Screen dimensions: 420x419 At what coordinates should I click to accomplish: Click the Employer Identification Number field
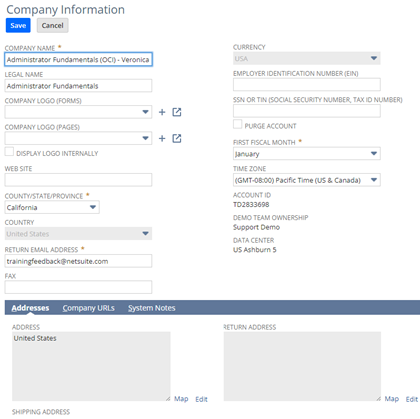(x=307, y=85)
